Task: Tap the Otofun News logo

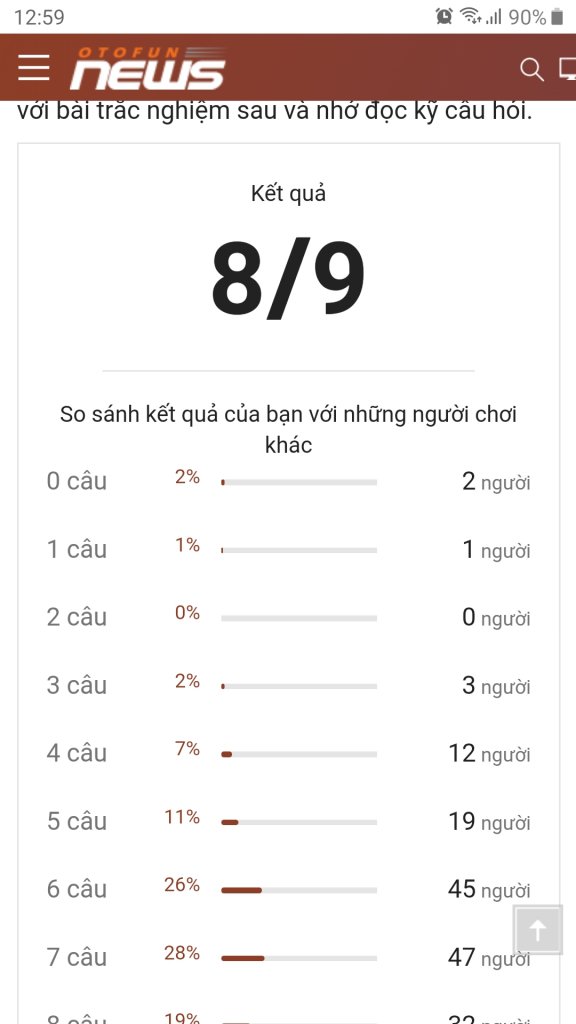Action: click(x=148, y=68)
